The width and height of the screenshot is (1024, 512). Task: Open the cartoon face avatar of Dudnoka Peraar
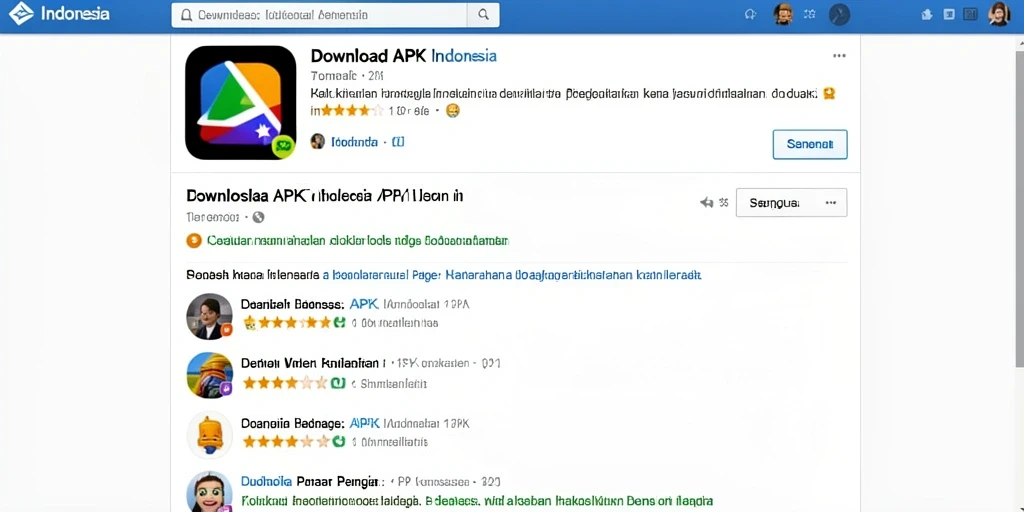(x=210, y=491)
